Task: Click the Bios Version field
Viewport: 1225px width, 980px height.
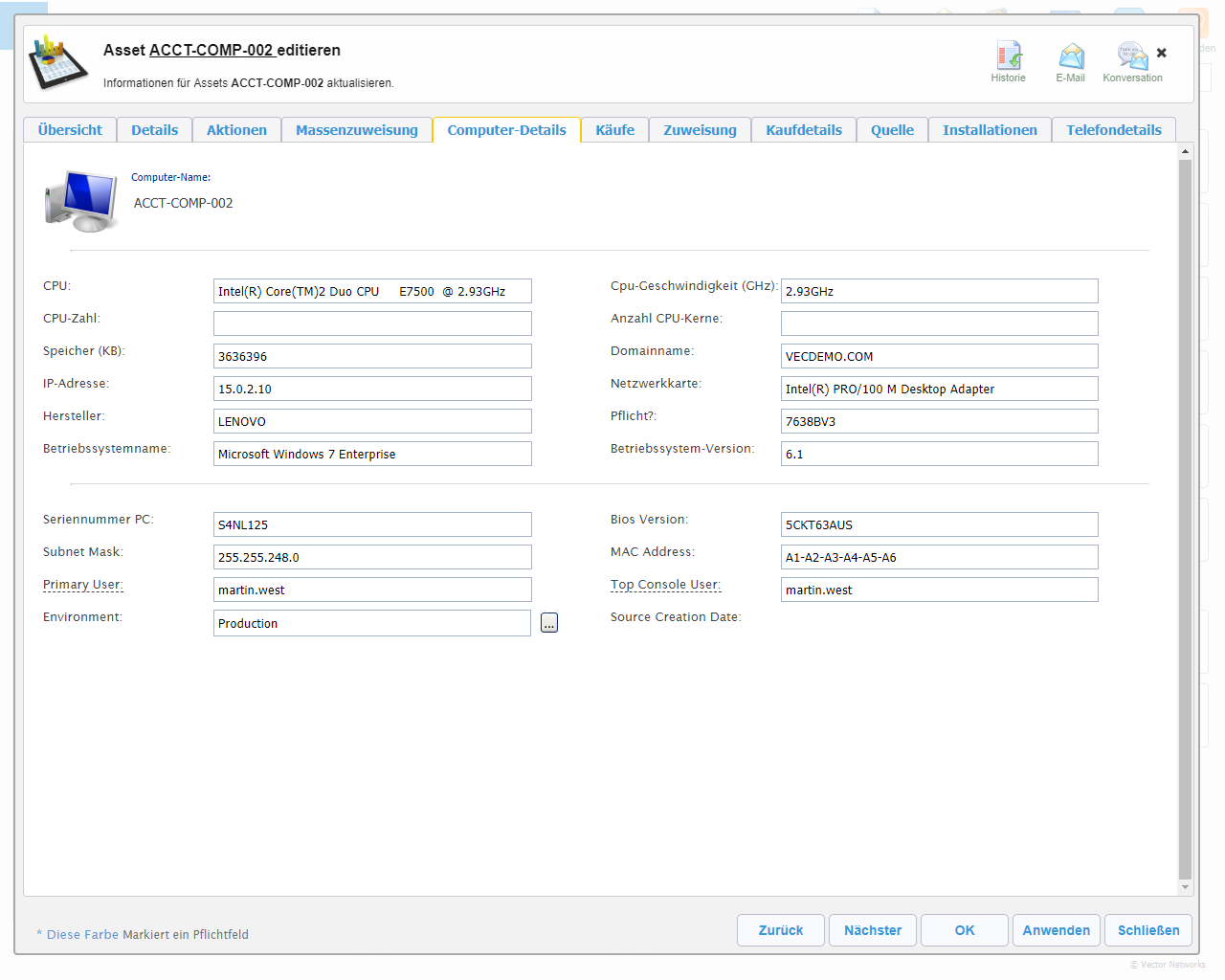Action: (940, 524)
